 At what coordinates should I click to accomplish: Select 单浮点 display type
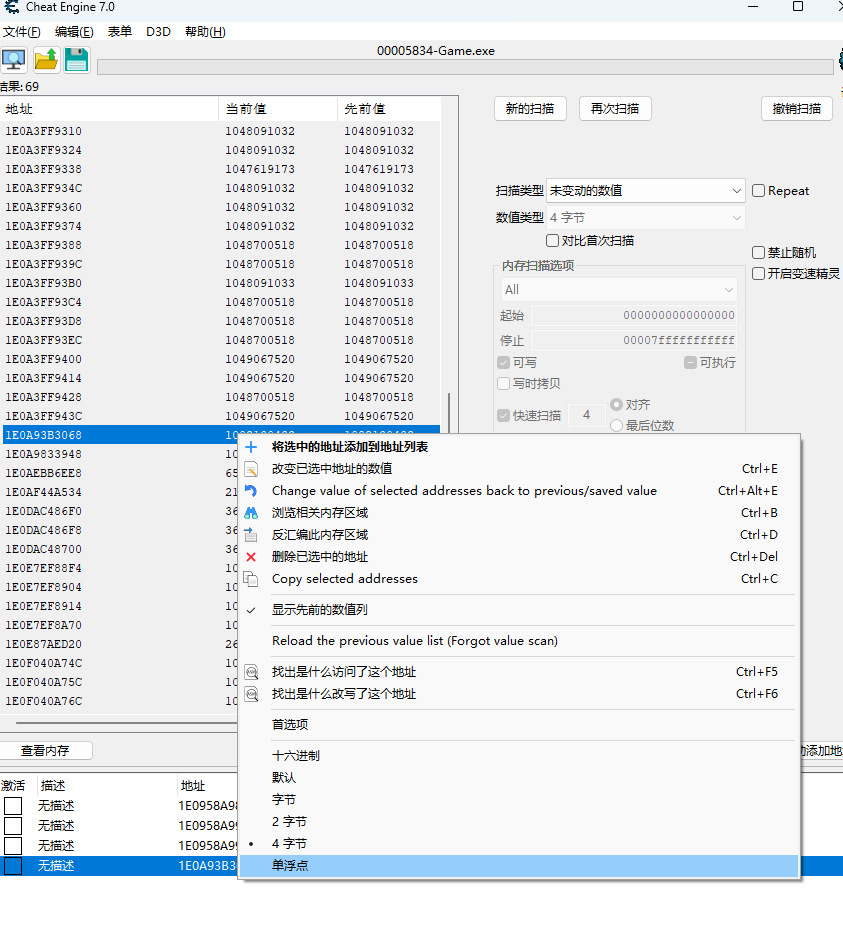(519, 866)
